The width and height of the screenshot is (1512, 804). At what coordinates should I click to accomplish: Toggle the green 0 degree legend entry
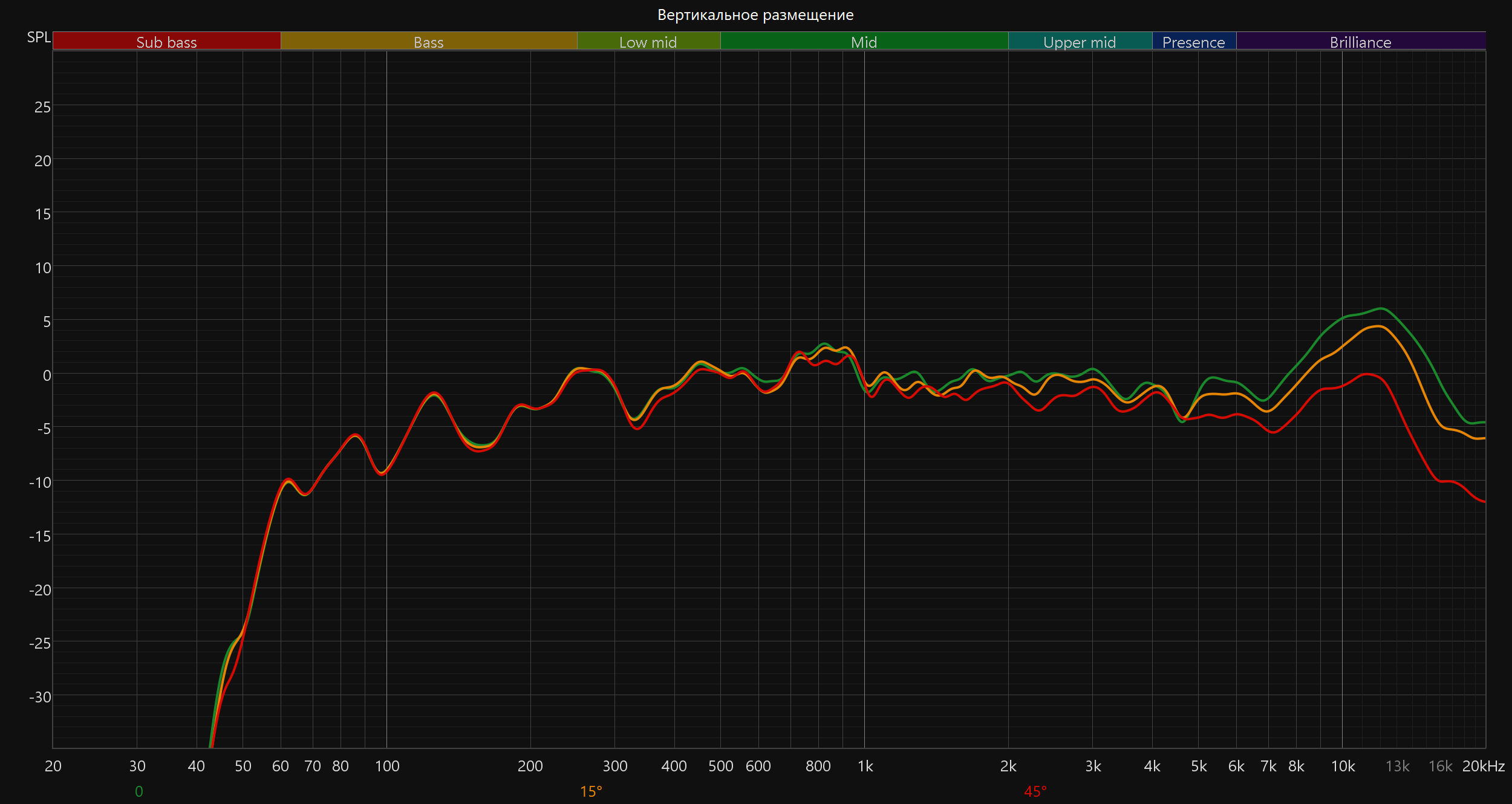point(138,791)
